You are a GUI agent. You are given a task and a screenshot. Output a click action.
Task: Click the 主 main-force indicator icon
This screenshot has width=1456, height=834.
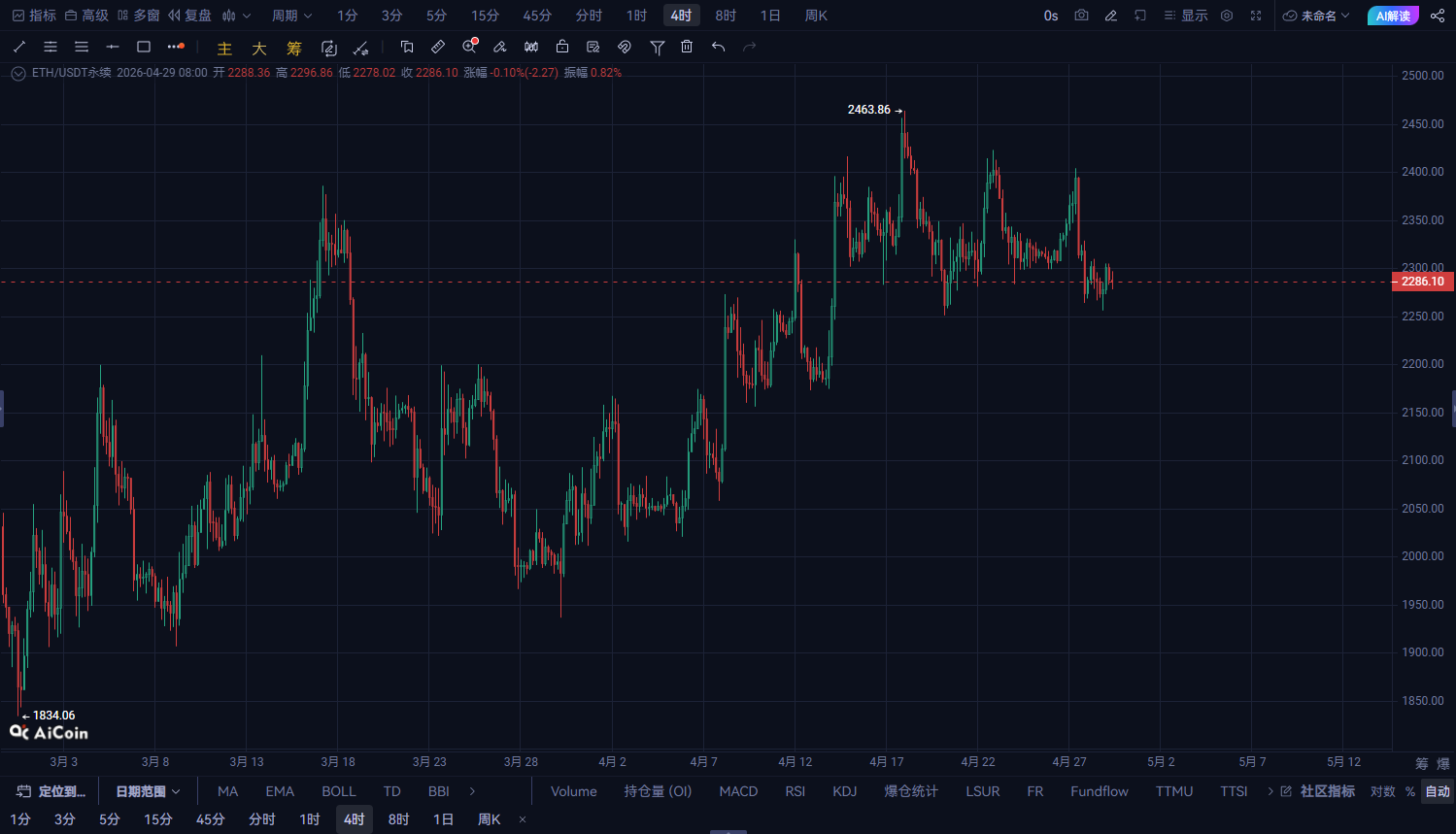[224, 48]
